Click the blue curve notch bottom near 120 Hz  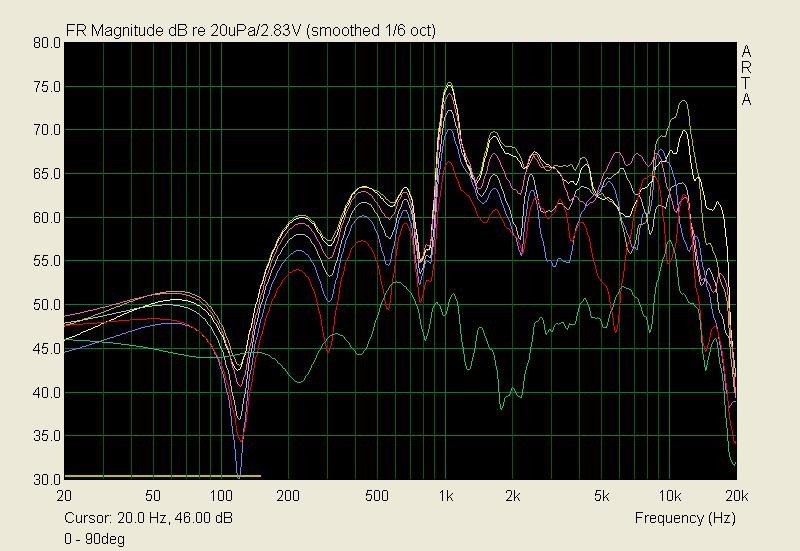(239, 475)
